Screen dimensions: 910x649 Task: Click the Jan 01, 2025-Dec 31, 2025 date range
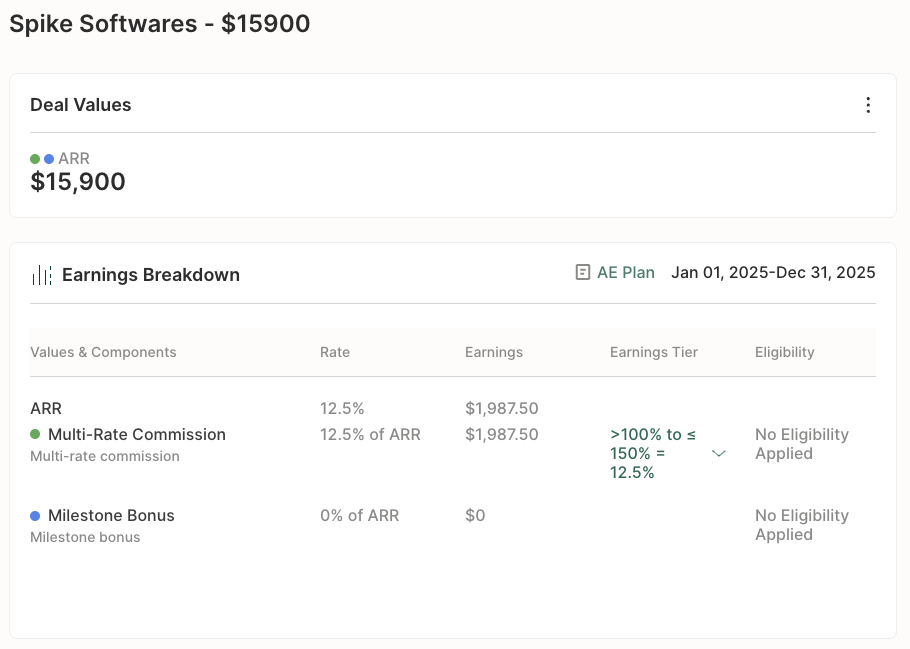coord(773,272)
